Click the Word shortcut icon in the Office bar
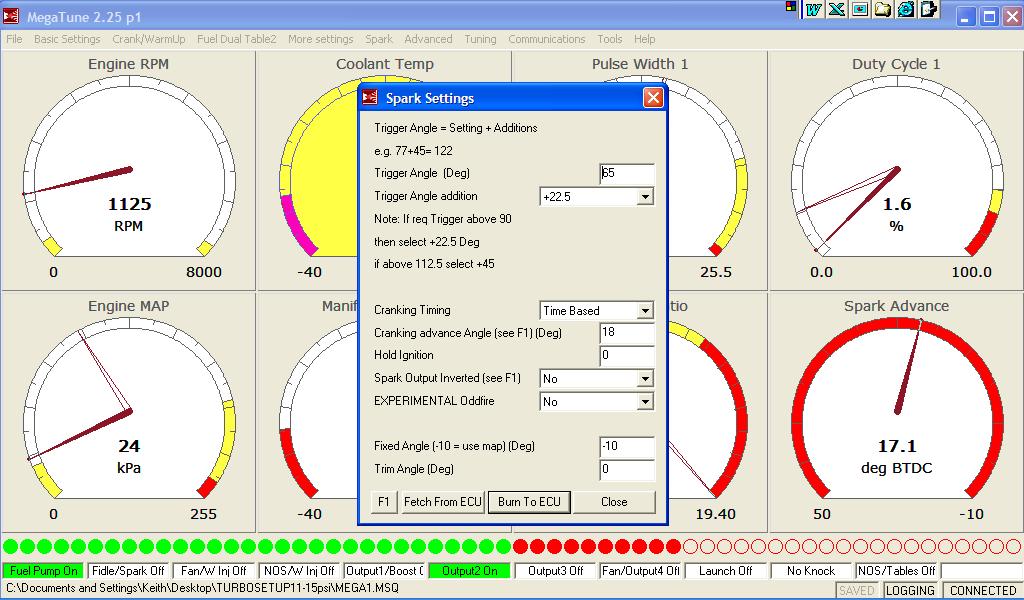The image size is (1024, 600). point(814,9)
